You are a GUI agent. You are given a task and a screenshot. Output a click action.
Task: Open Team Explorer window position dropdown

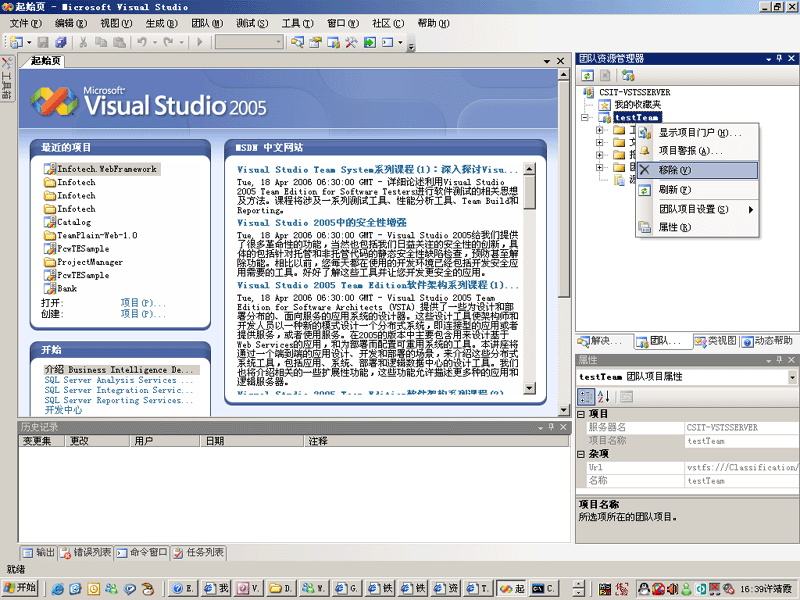(x=769, y=59)
